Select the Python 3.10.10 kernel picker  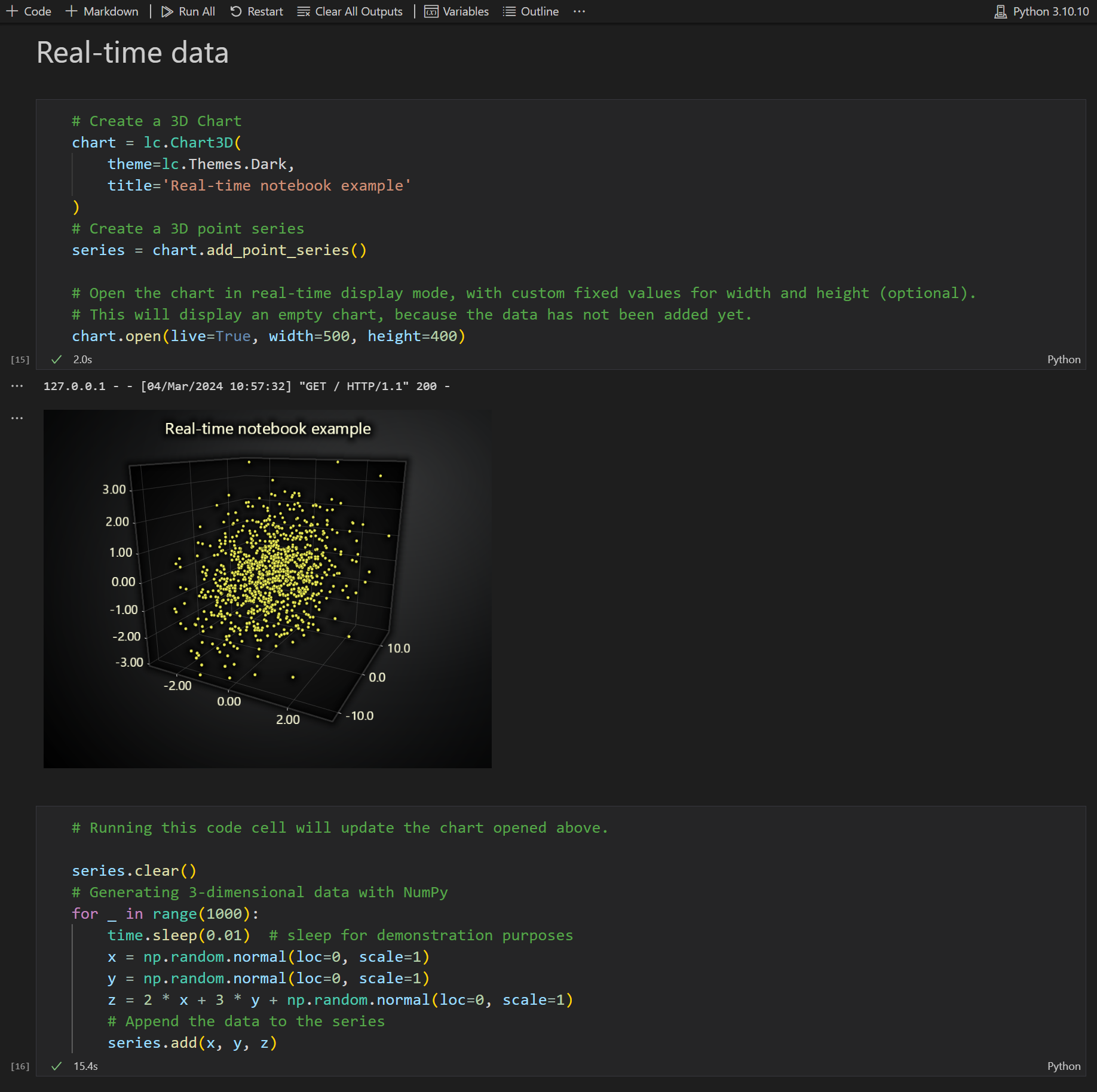click(x=1041, y=11)
